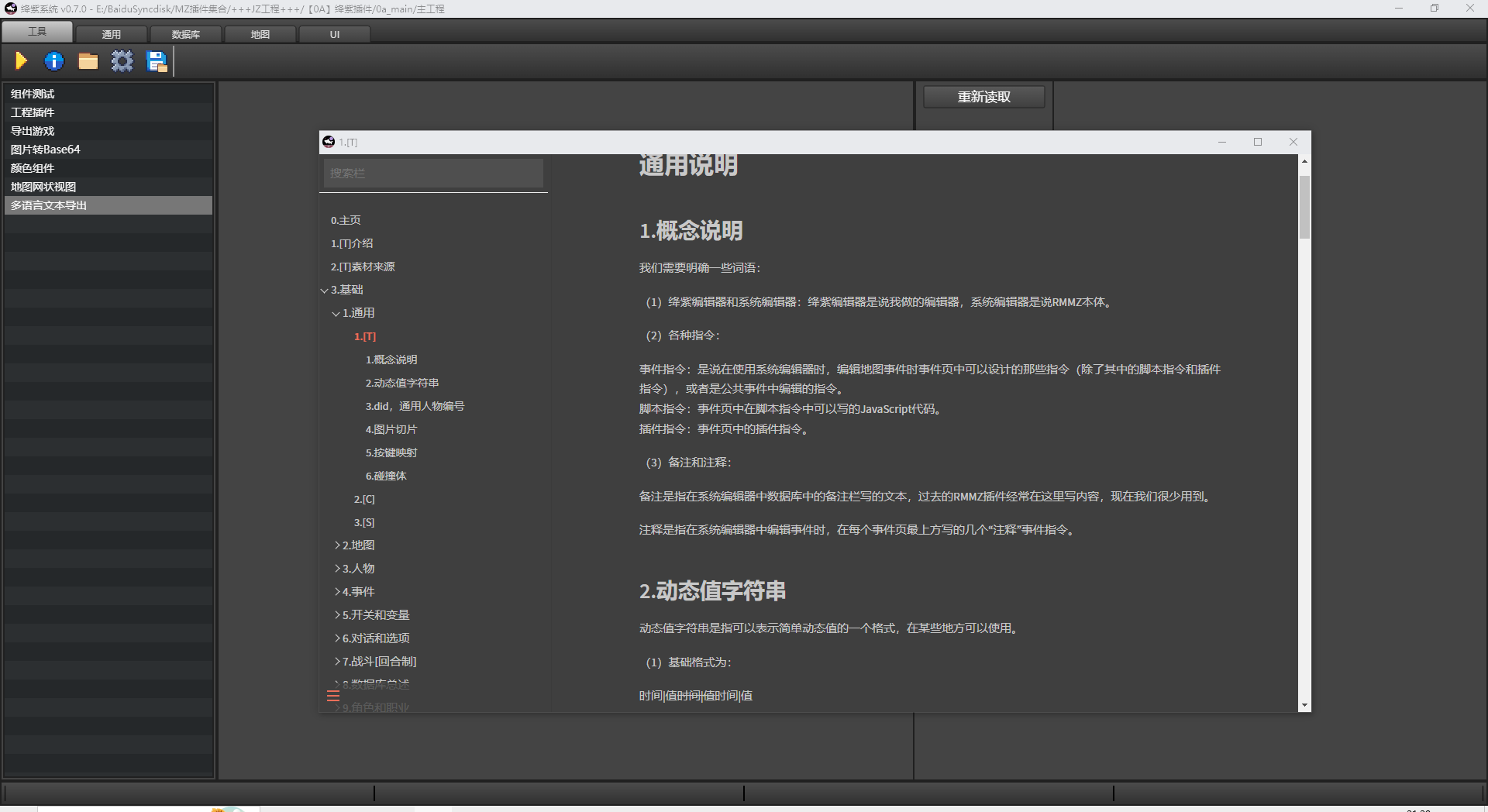
Task: Collapse the 1.通用 tree node
Action: tap(336, 313)
